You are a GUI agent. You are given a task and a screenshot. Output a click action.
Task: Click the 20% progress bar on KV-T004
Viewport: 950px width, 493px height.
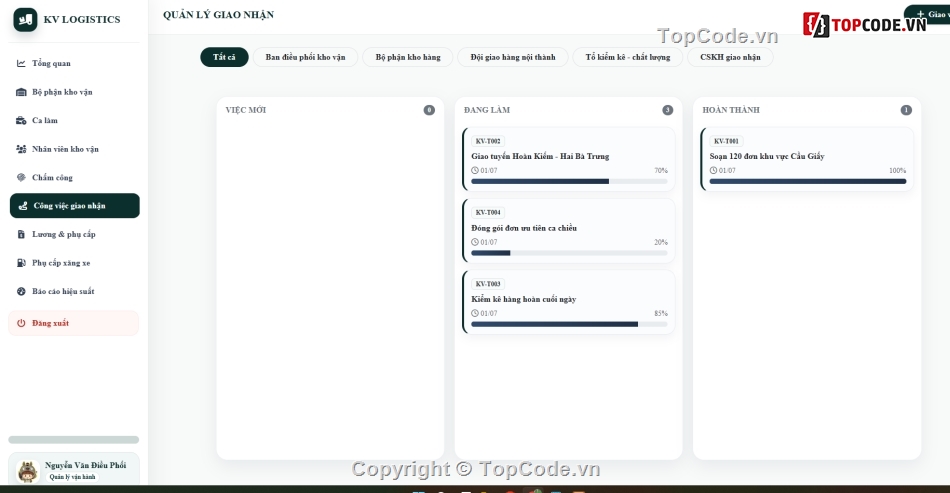tap(570, 253)
